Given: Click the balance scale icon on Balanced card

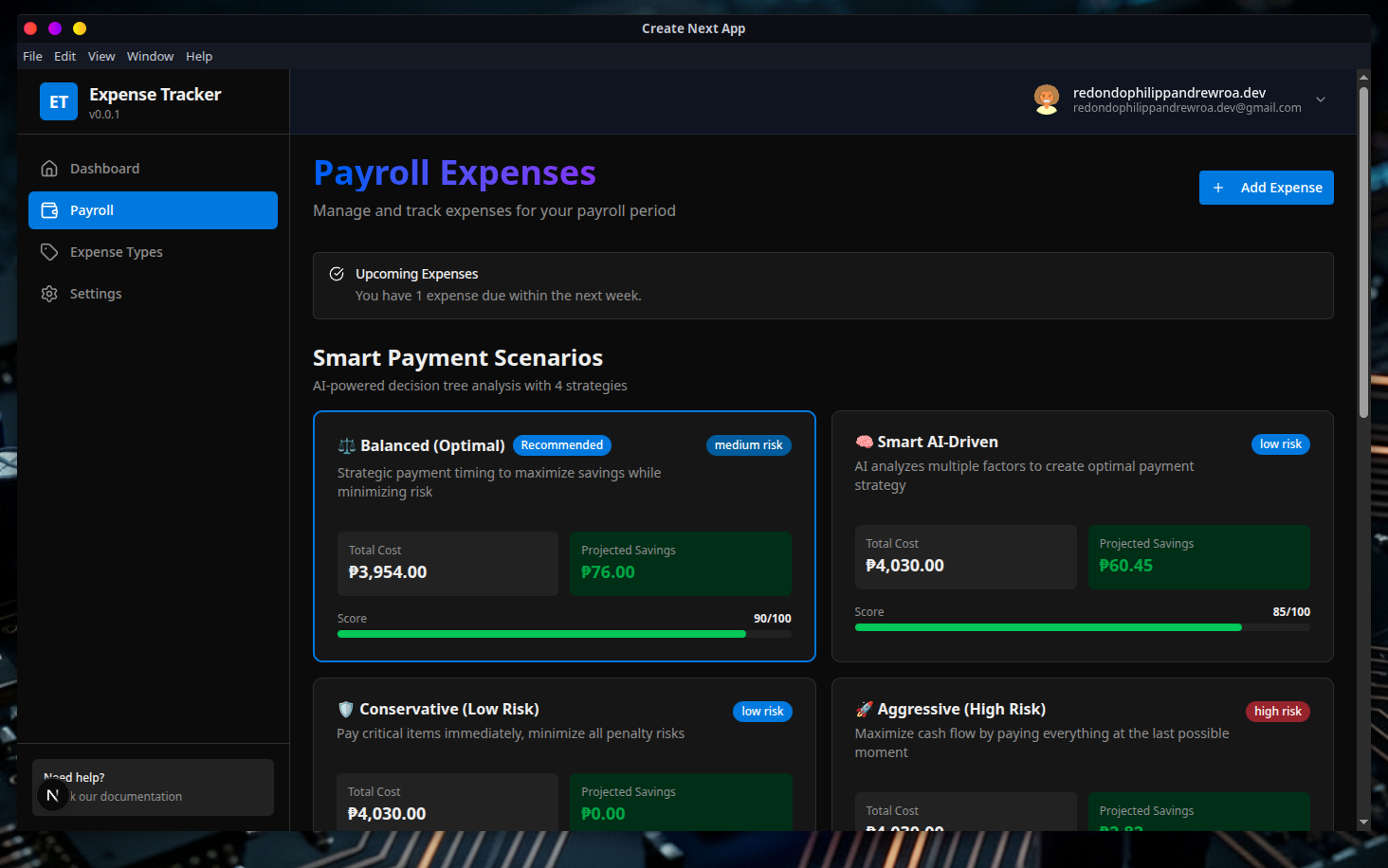Looking at the screenshot, I should pos(347,445).
